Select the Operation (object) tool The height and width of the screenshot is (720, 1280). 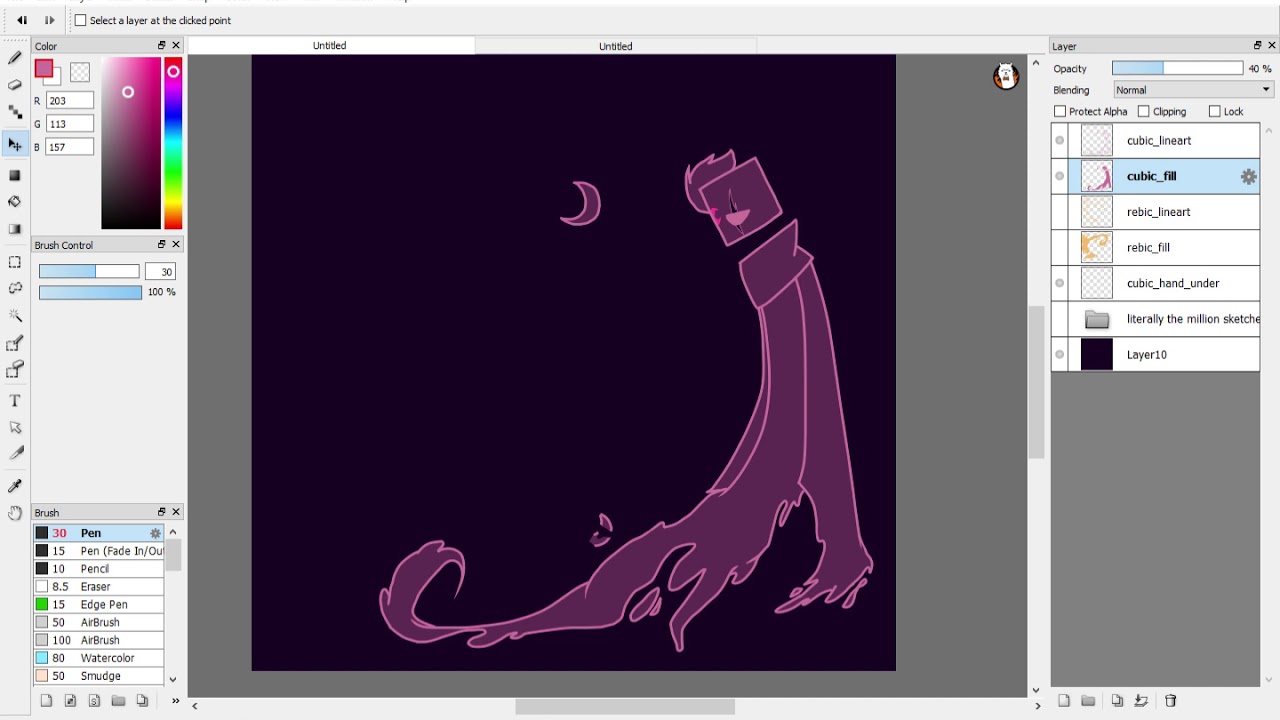(x=15, y=427)
